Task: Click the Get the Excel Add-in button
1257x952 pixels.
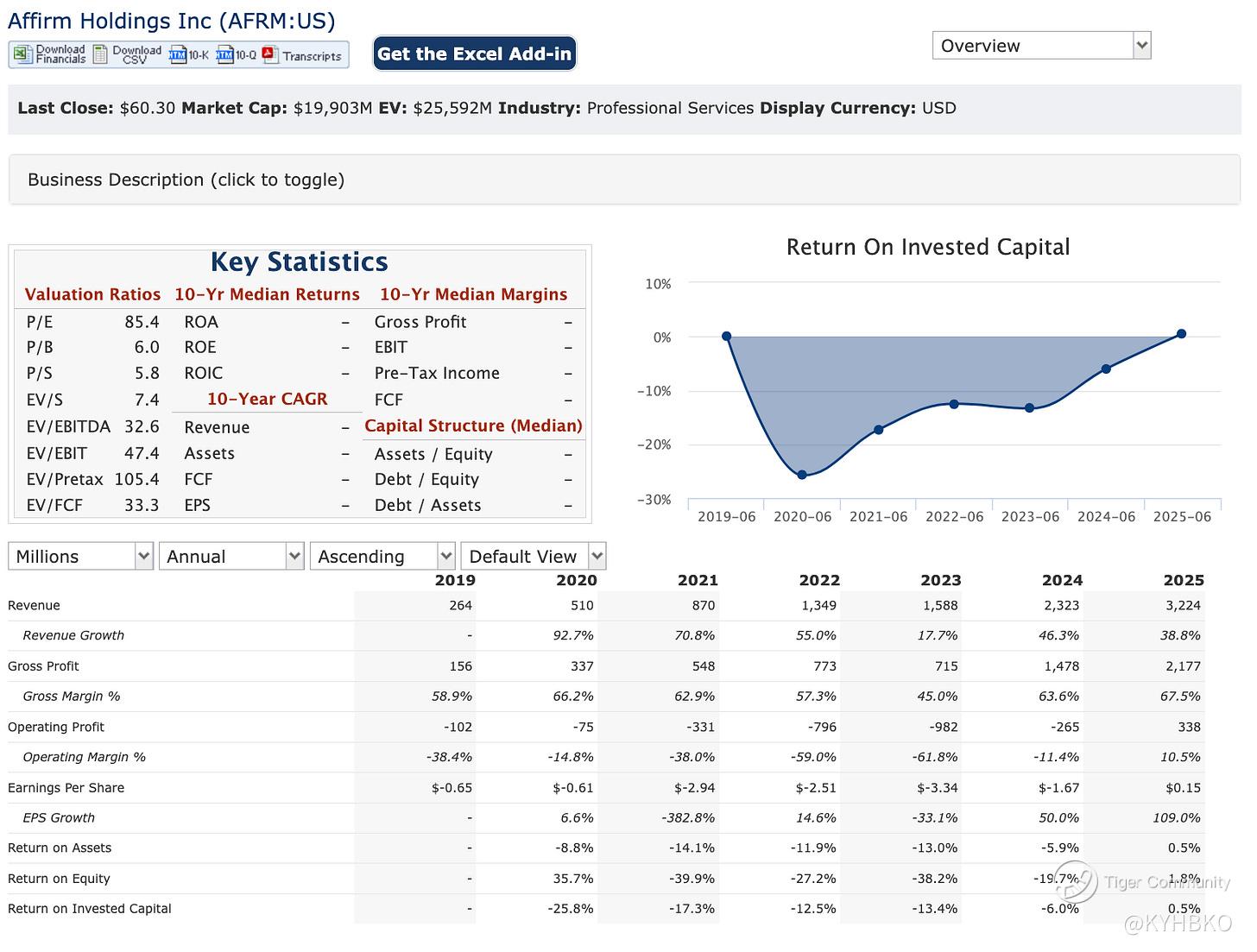Action: click(x=474, y=54)
